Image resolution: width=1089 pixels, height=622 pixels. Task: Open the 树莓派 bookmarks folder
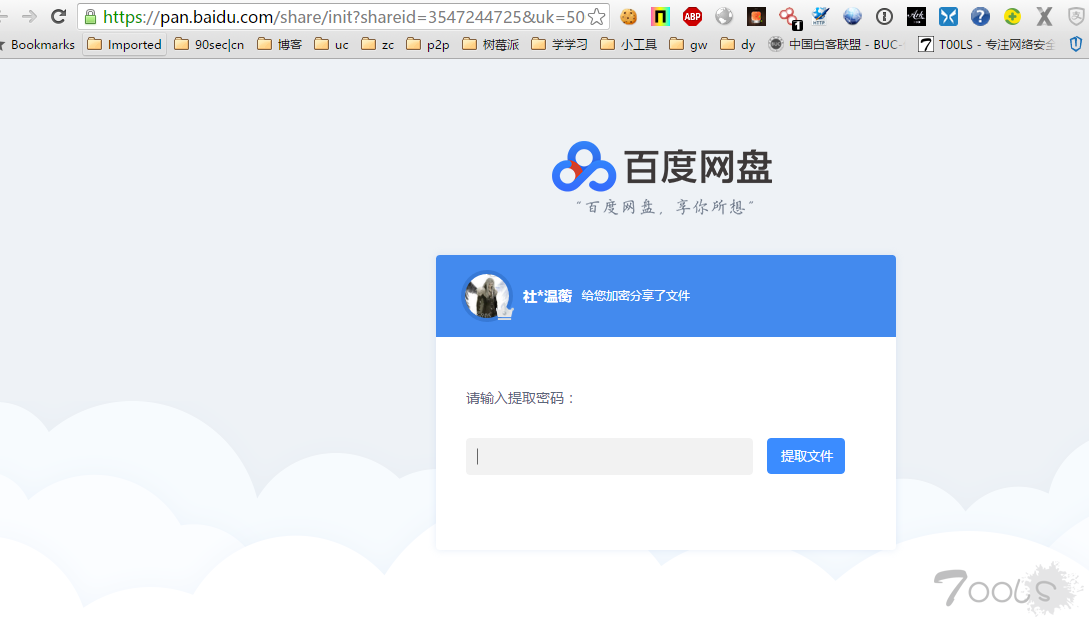[x=490, y=44]
